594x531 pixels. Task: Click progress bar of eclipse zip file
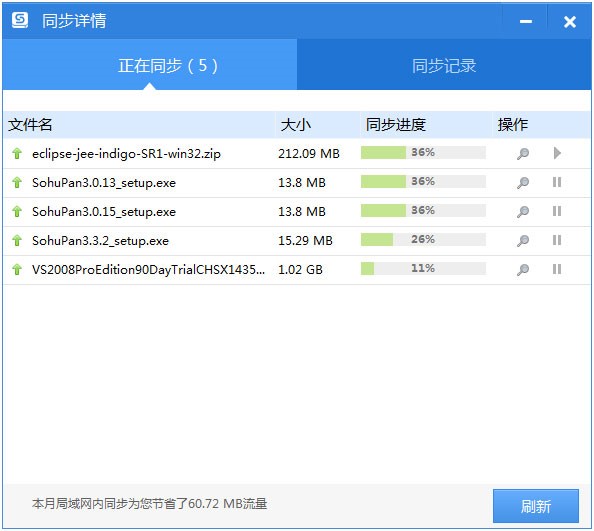(x=423, y=152)
